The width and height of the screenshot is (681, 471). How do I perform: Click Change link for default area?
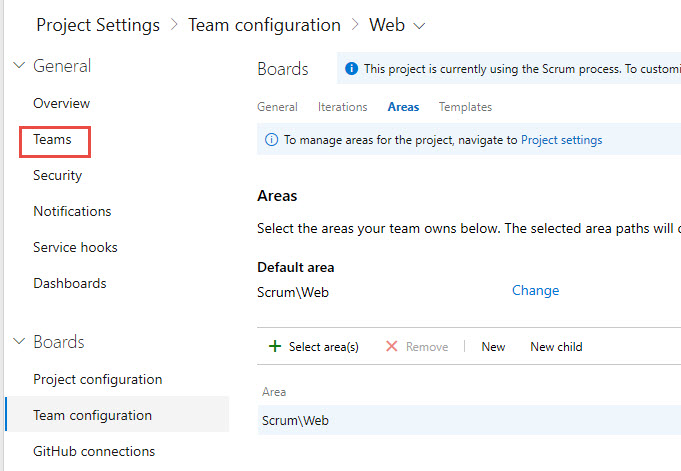535,291
